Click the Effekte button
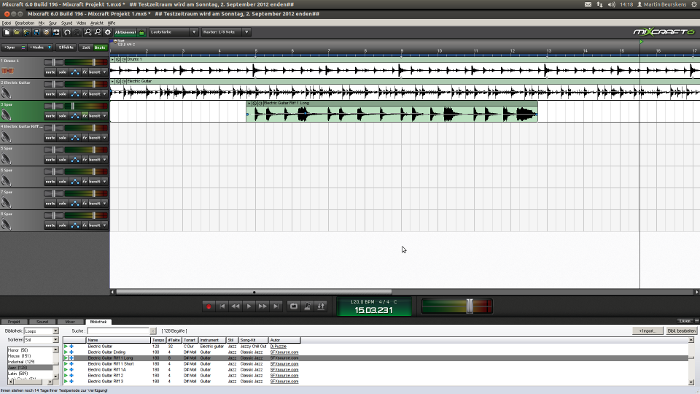 pyautogui.click(x=66, y=47)
